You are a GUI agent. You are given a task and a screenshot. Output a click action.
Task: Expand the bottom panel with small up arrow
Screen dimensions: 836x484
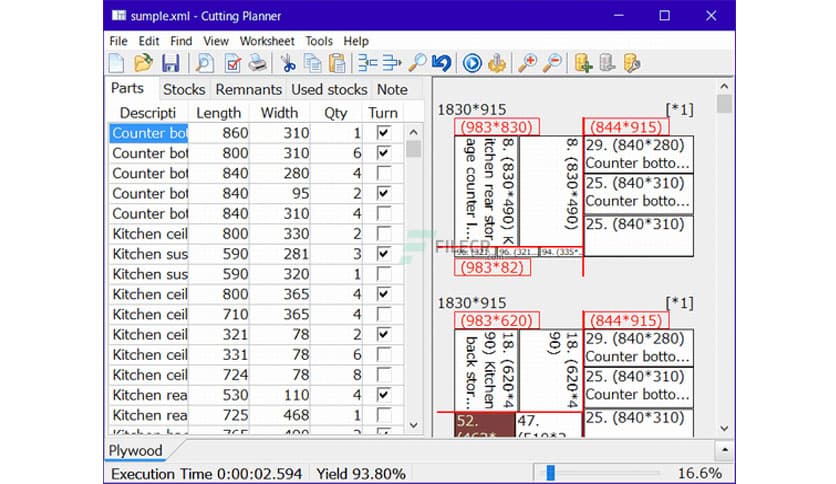[725, 450]
